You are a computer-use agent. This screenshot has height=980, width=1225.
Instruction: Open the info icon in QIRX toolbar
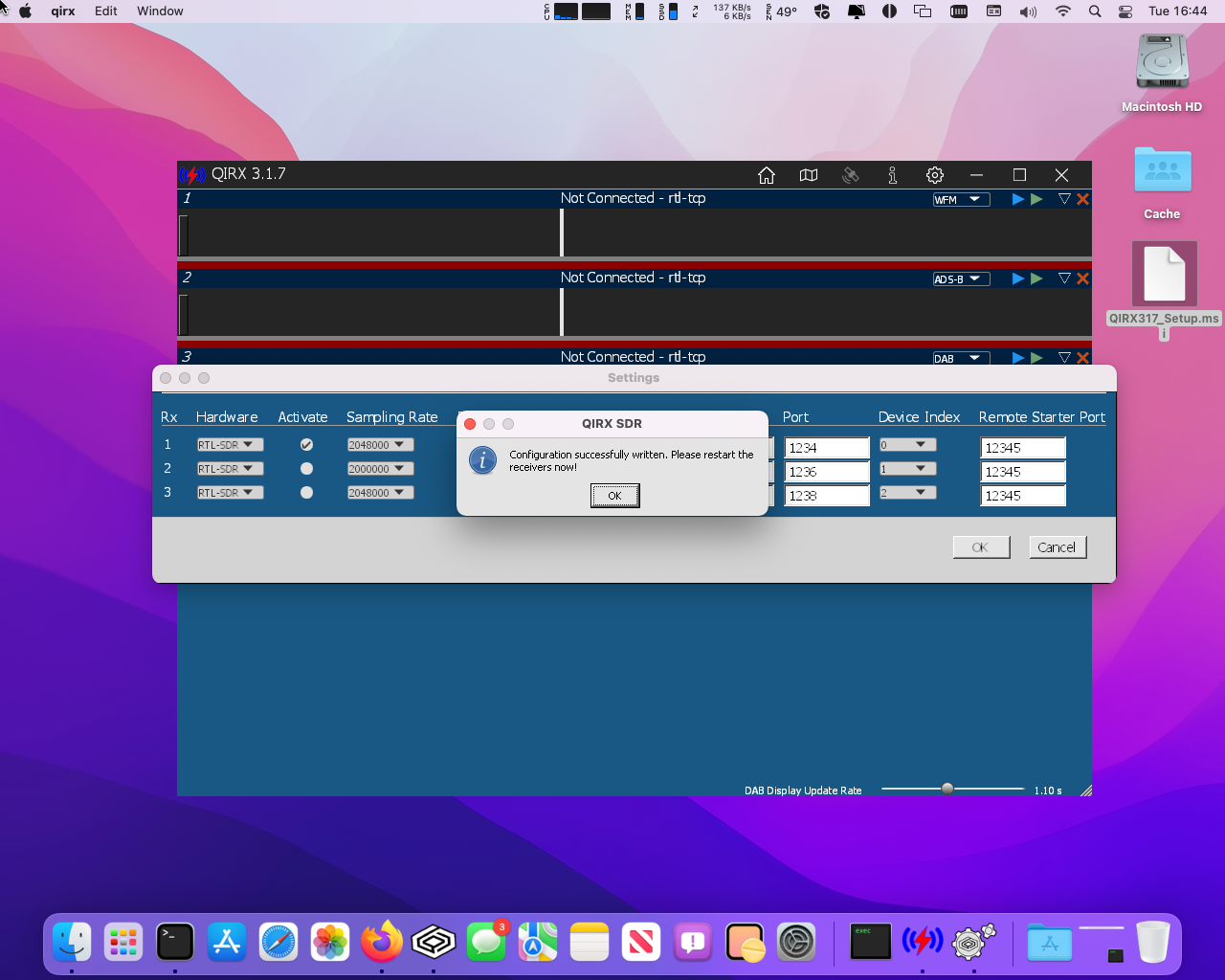[x=892, y=175]
